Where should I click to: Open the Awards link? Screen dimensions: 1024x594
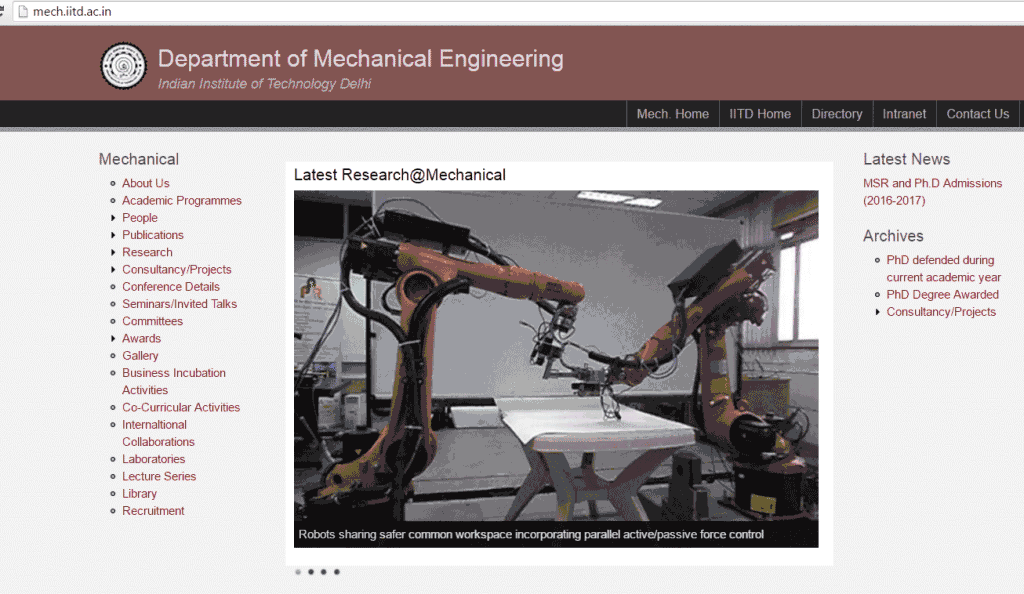141,338
